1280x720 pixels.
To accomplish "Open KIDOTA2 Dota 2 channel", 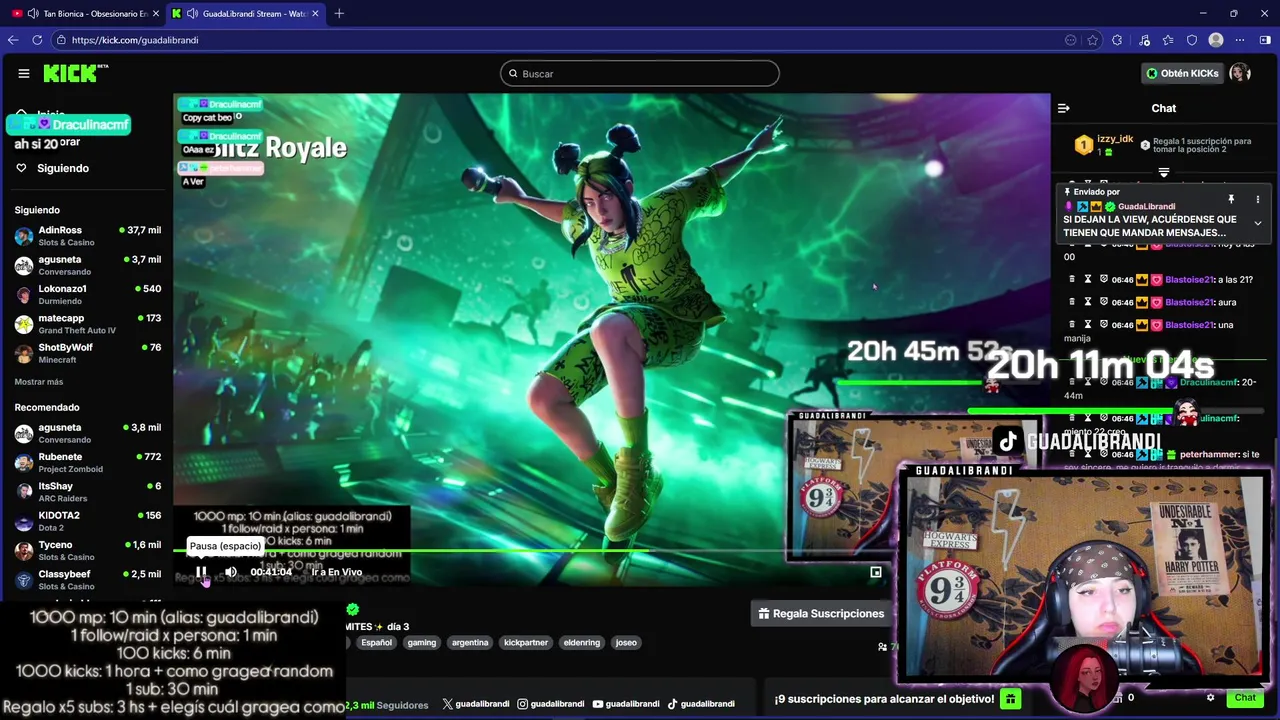I will point(87,521).
